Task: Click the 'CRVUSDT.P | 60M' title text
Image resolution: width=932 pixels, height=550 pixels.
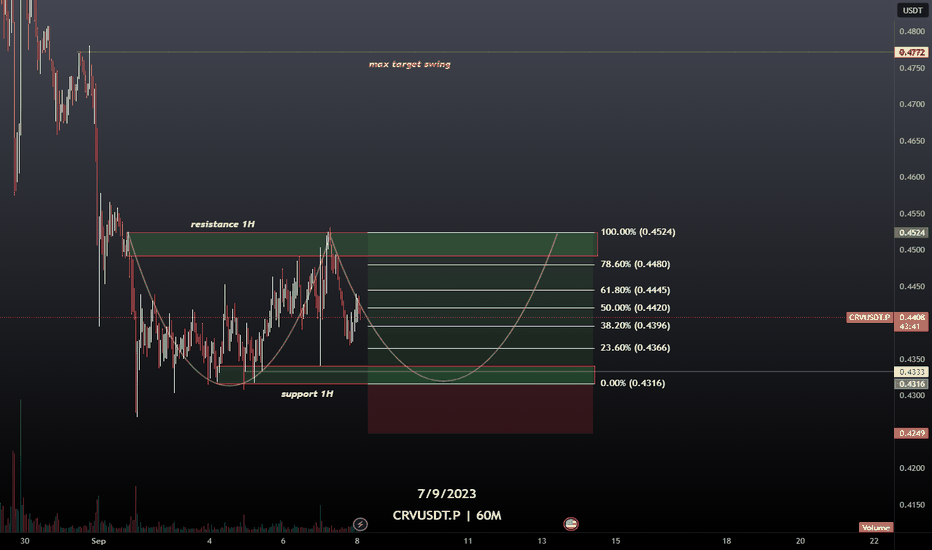Action: 446,516
